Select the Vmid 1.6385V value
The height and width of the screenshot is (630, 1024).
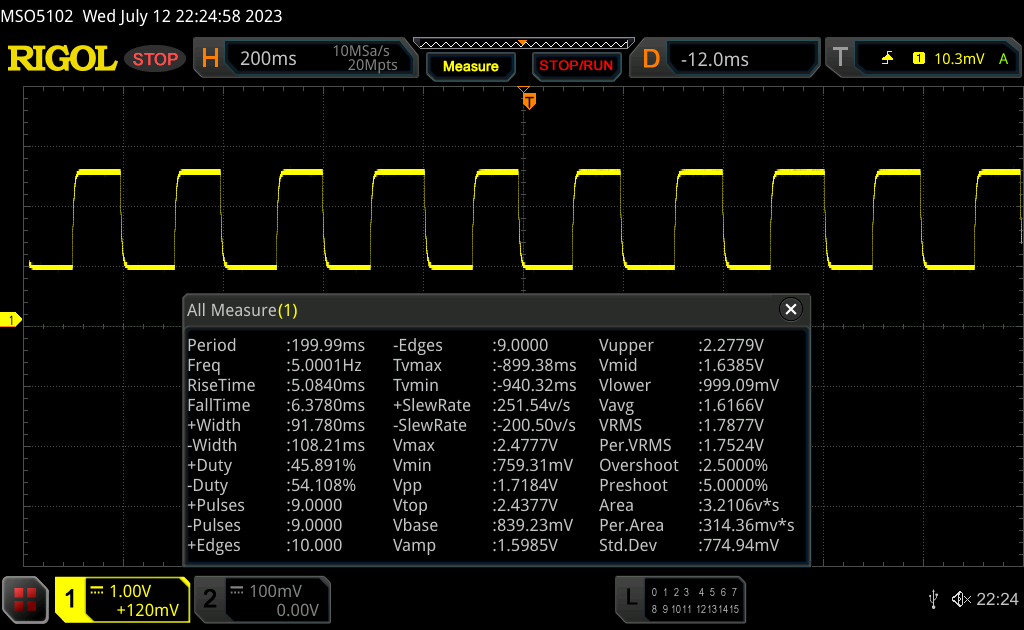[731, 365]
